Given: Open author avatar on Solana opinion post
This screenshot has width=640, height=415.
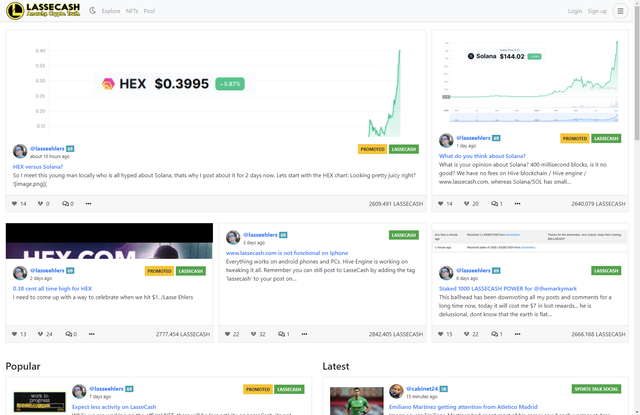Looking at the screenshot, I should click(446, 141).
